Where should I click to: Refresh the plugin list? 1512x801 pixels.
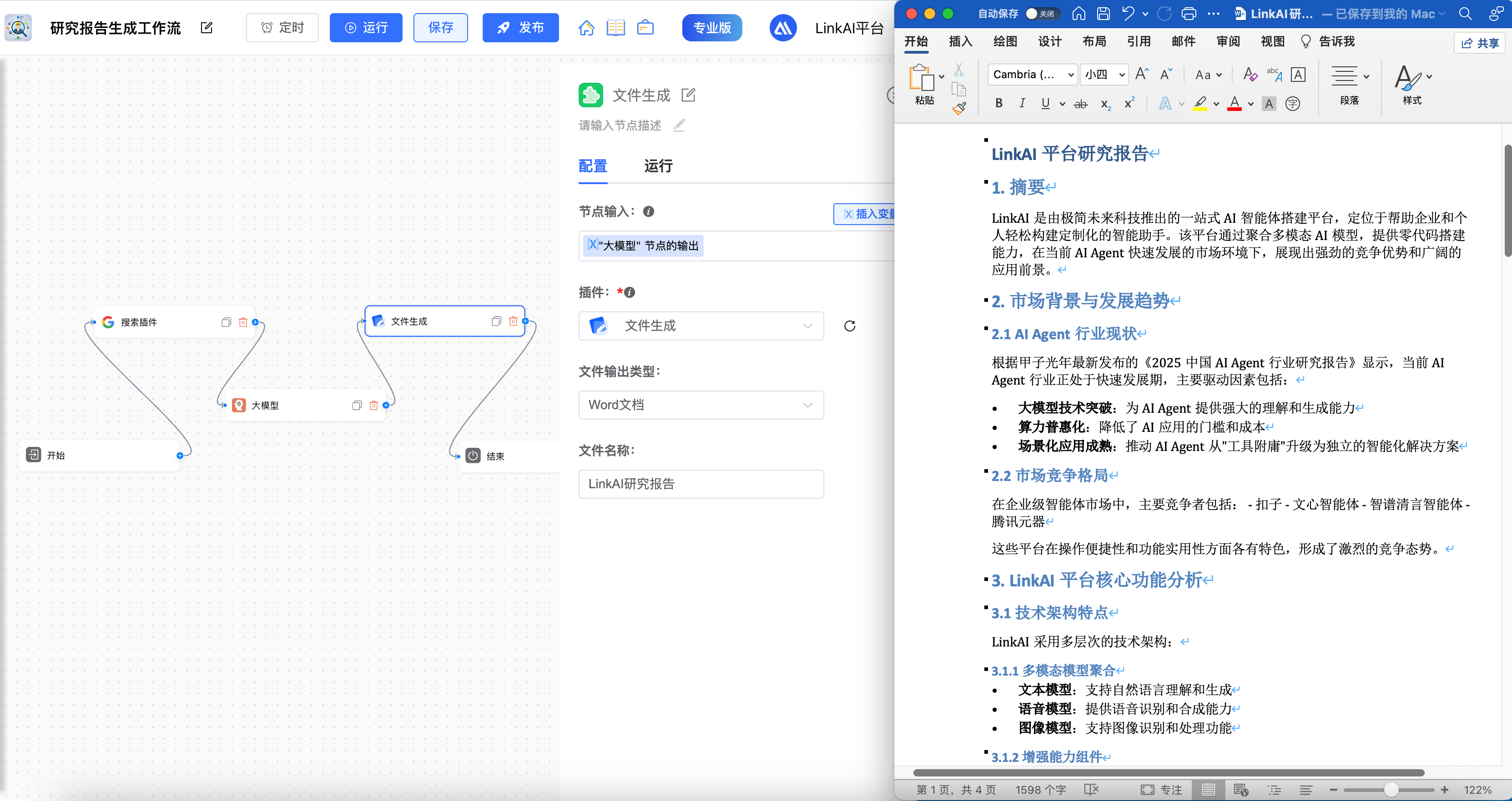coord(849,326)
